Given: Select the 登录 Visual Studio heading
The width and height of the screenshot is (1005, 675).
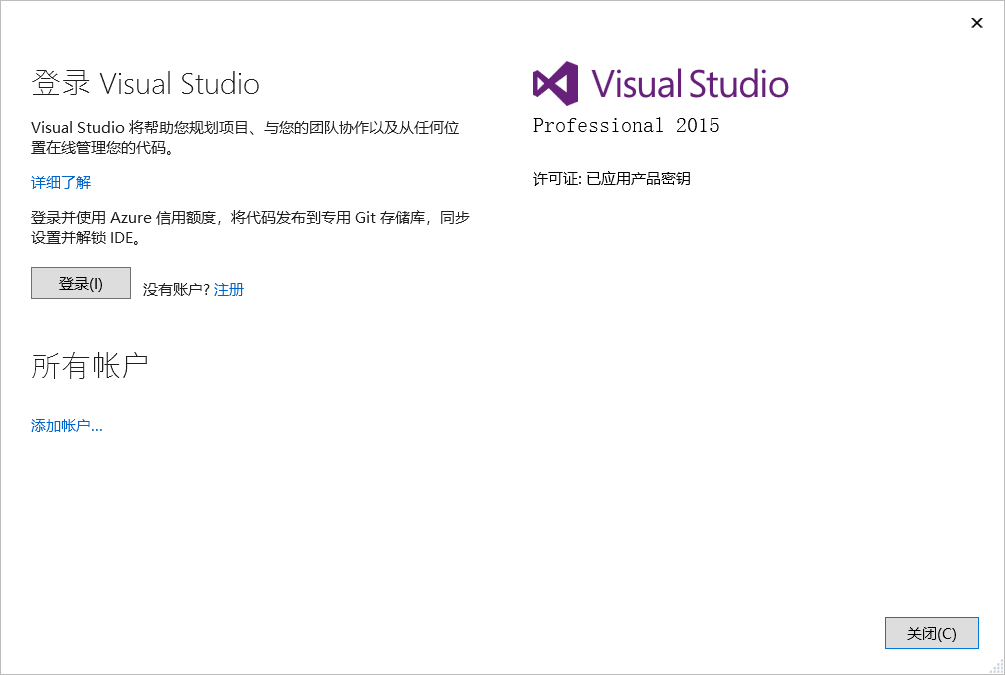Looking at the screenshot, I should (x=145, y=84).
